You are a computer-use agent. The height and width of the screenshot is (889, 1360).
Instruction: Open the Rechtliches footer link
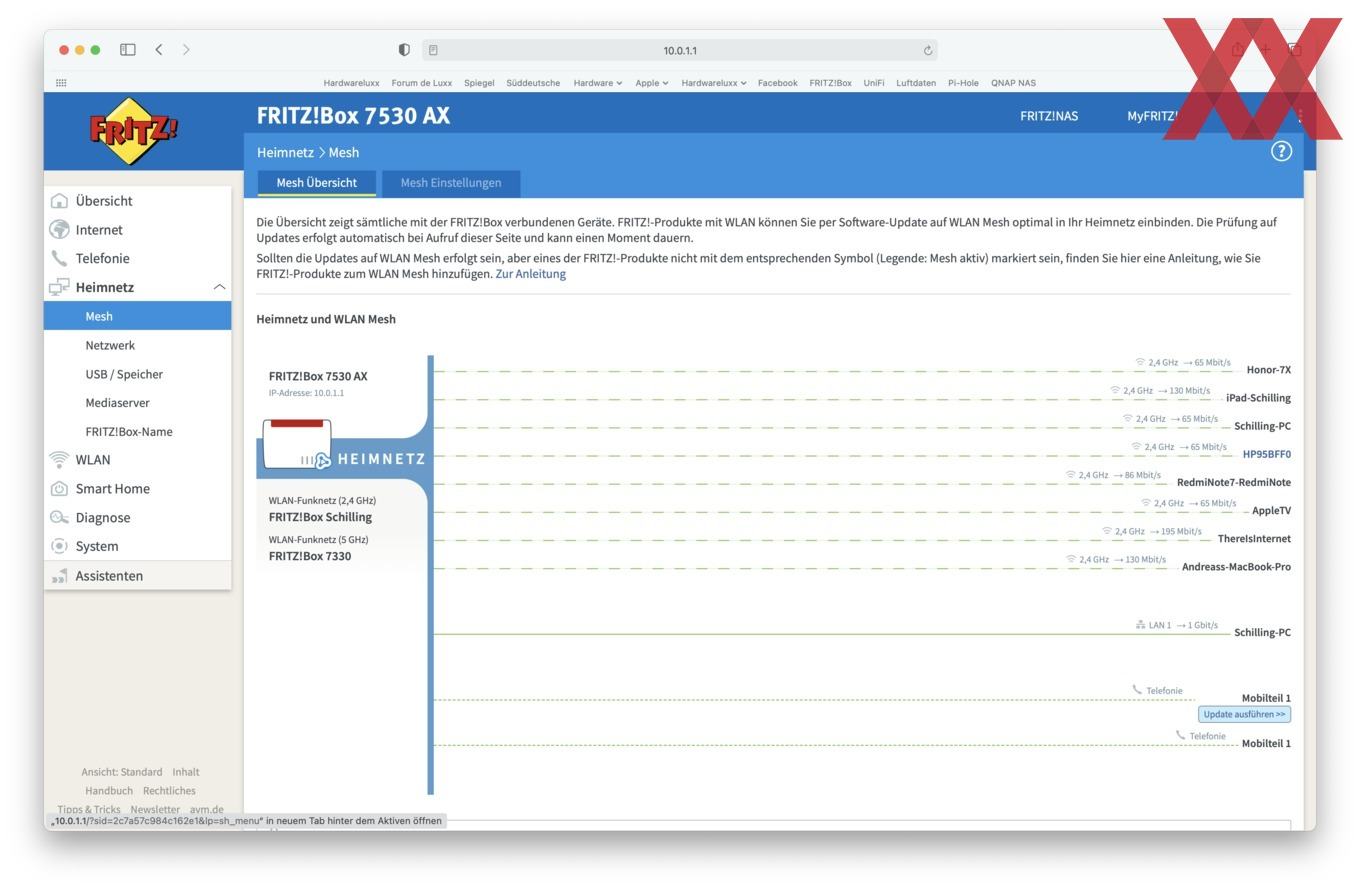169,791
